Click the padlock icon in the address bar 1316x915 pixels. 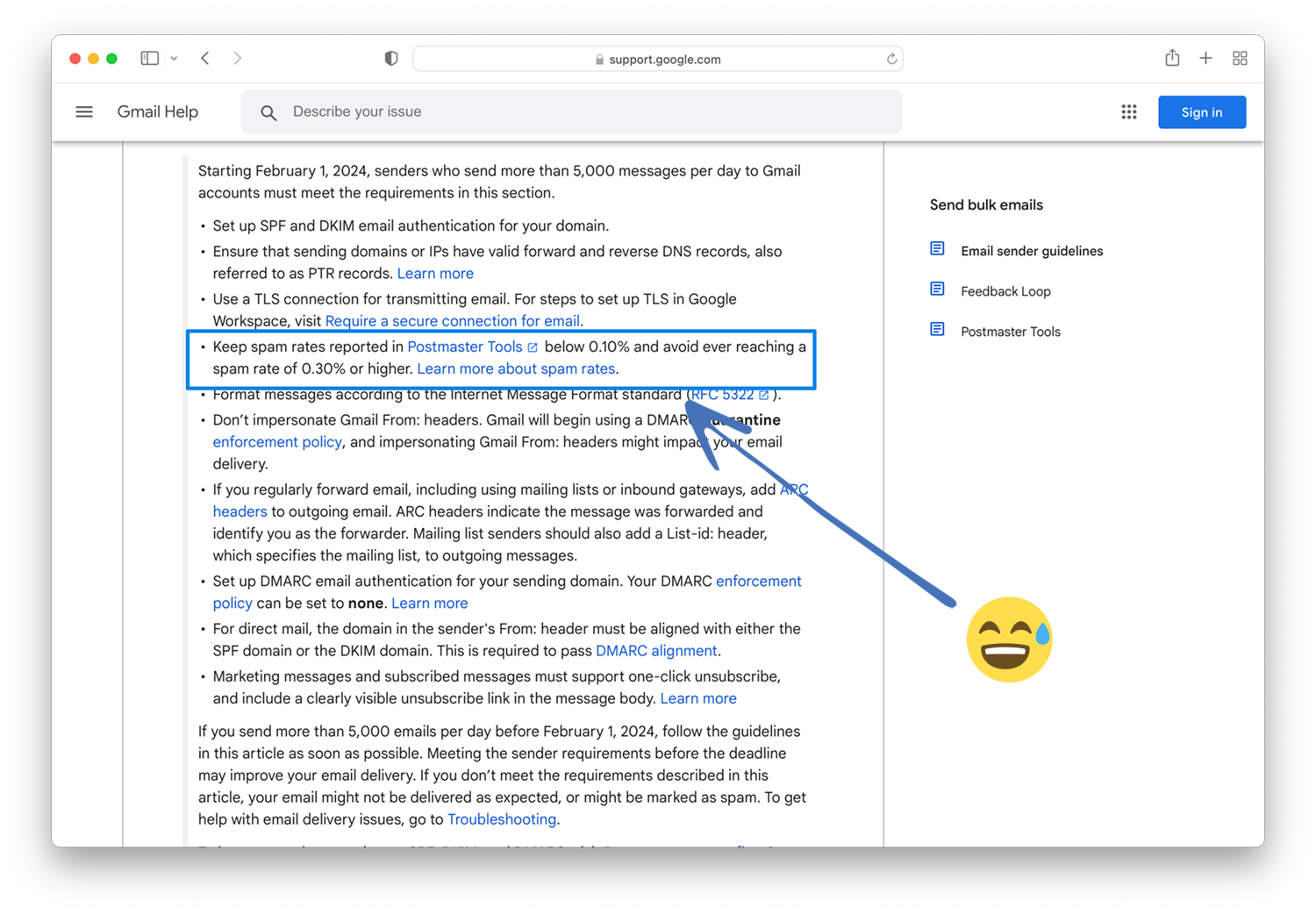click(x=598, y=59)
